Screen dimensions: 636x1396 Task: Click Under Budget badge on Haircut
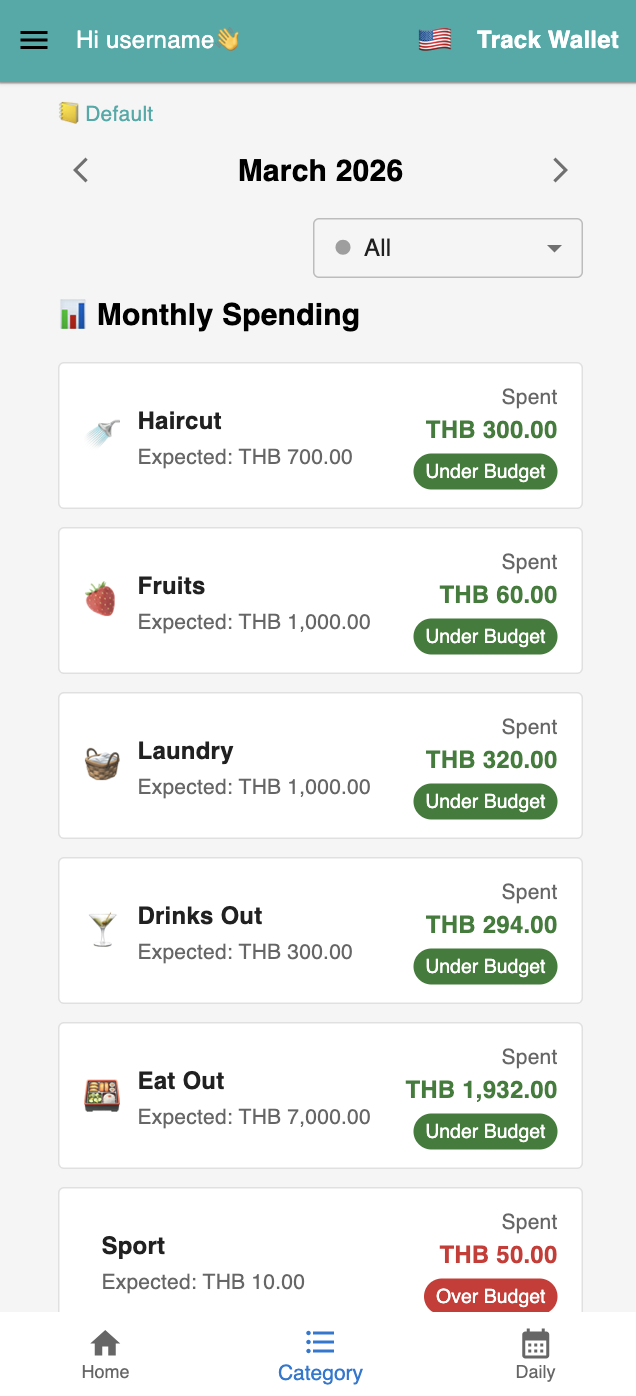(x=485, y=471)
